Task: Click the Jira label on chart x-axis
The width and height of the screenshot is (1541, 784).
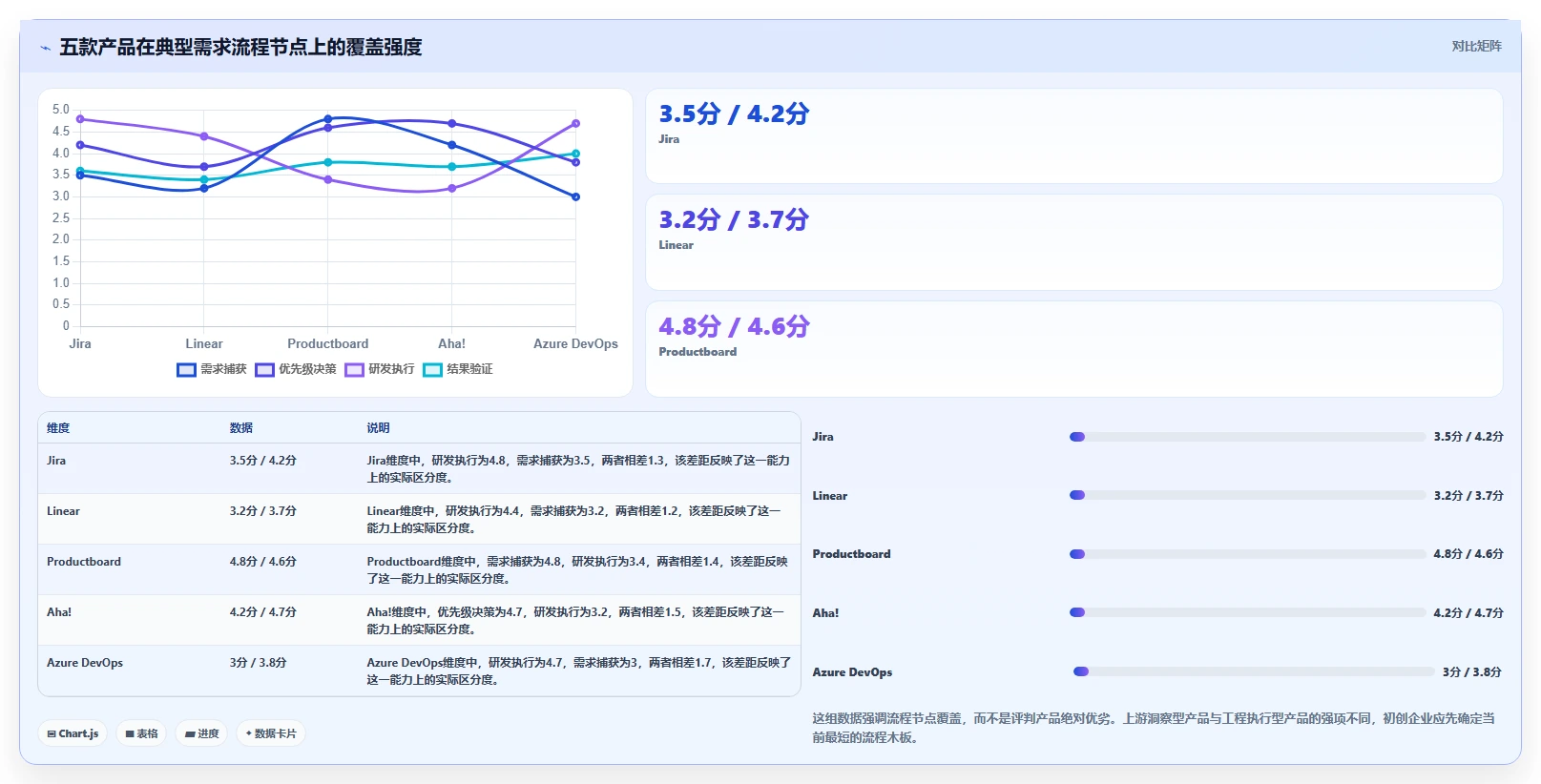Action: pos(80,344)
